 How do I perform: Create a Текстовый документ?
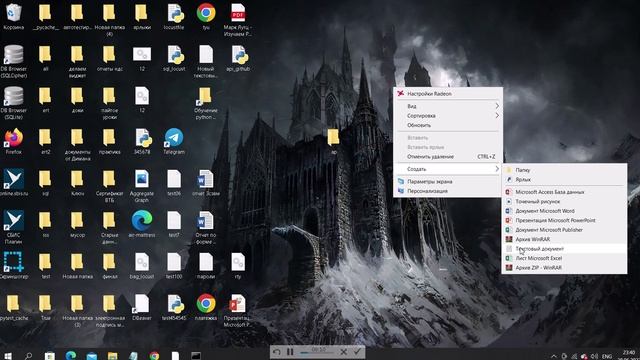tap(564, 249)
